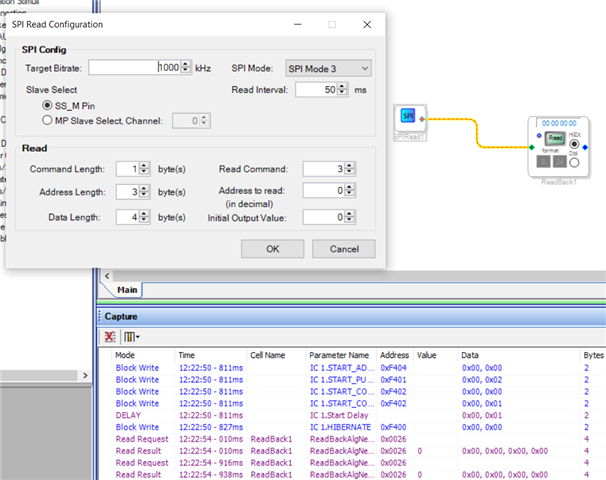Click the 12:22:54 - 938ms time cell
The image size is (606, 480).
pos(211,475)
